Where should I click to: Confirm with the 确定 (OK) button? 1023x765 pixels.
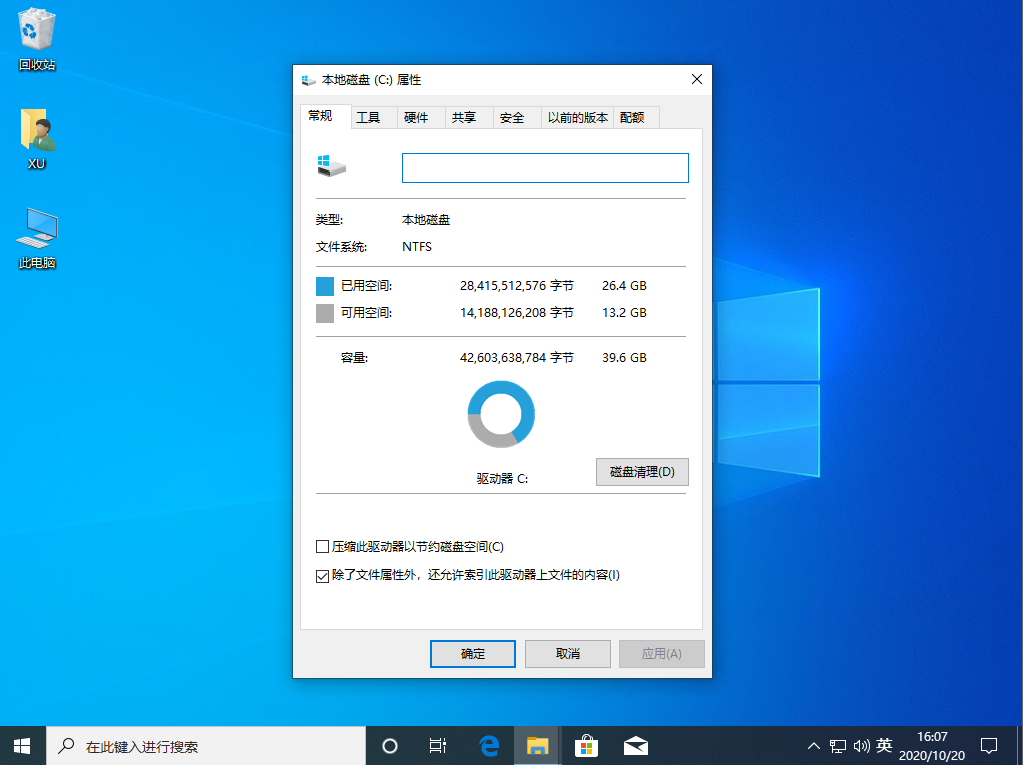pos(473,653)
